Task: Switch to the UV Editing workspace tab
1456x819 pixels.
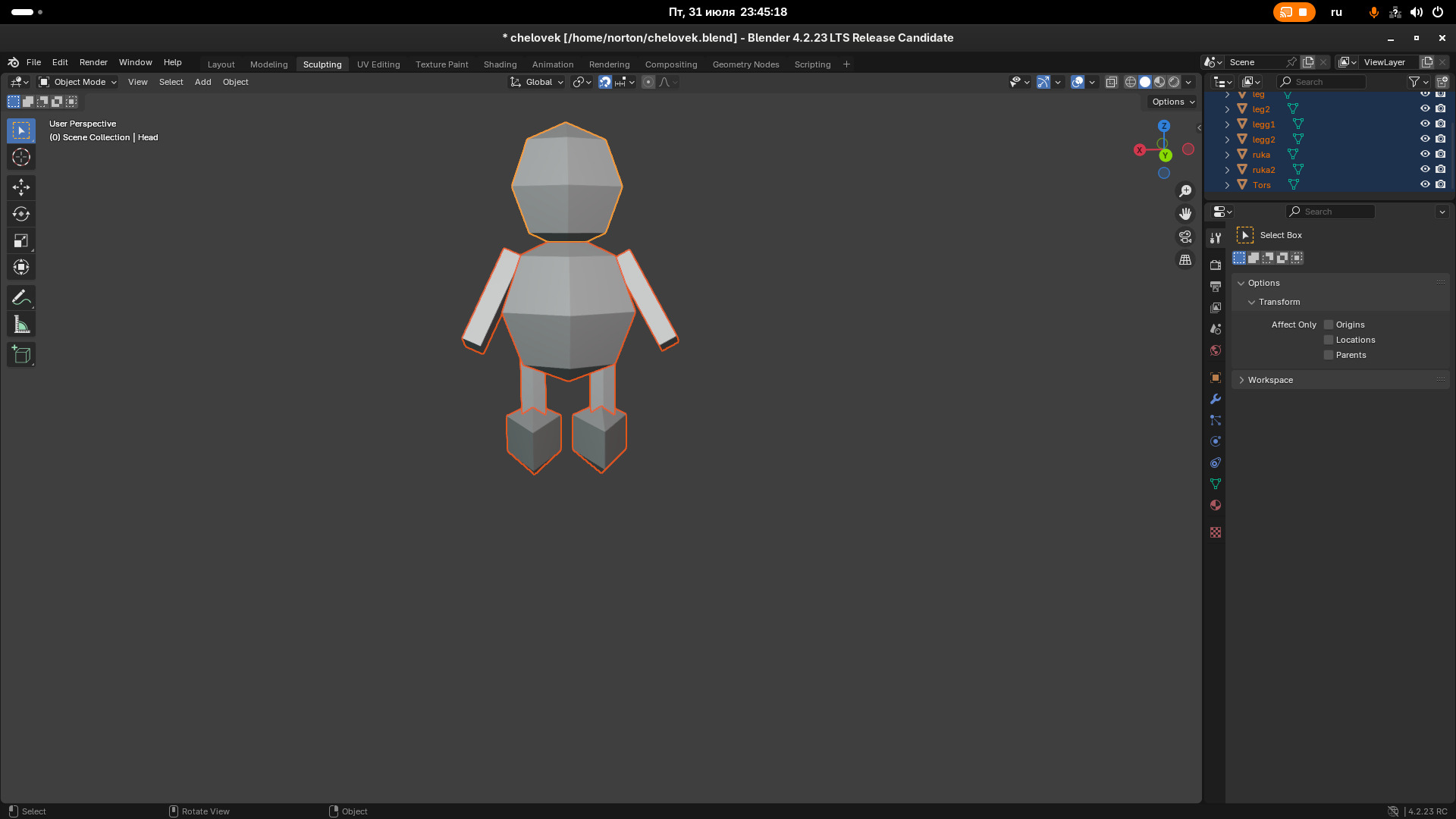Action: click(378, 64)
